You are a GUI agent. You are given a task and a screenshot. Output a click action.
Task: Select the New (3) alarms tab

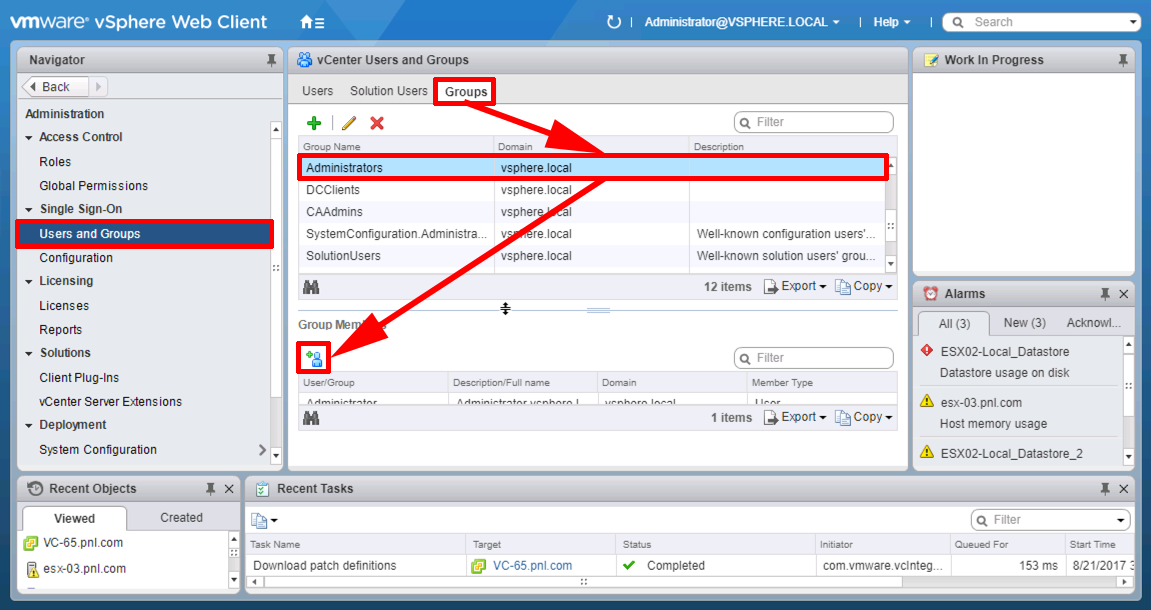pos(1024,323)
